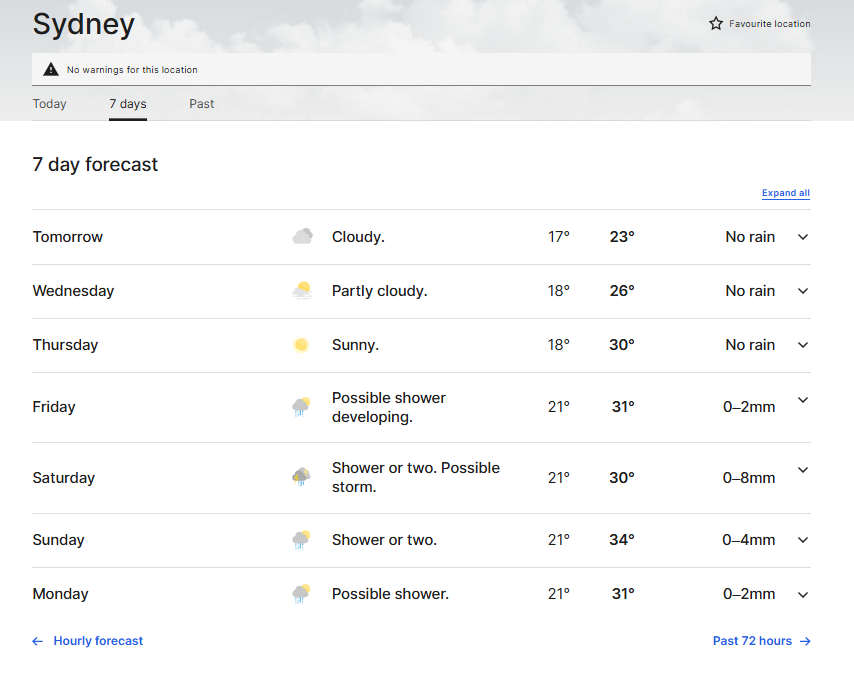This screenshot has height=673, width=854.
Task: Open the Past tab
Action: click(x=202, y=103)
